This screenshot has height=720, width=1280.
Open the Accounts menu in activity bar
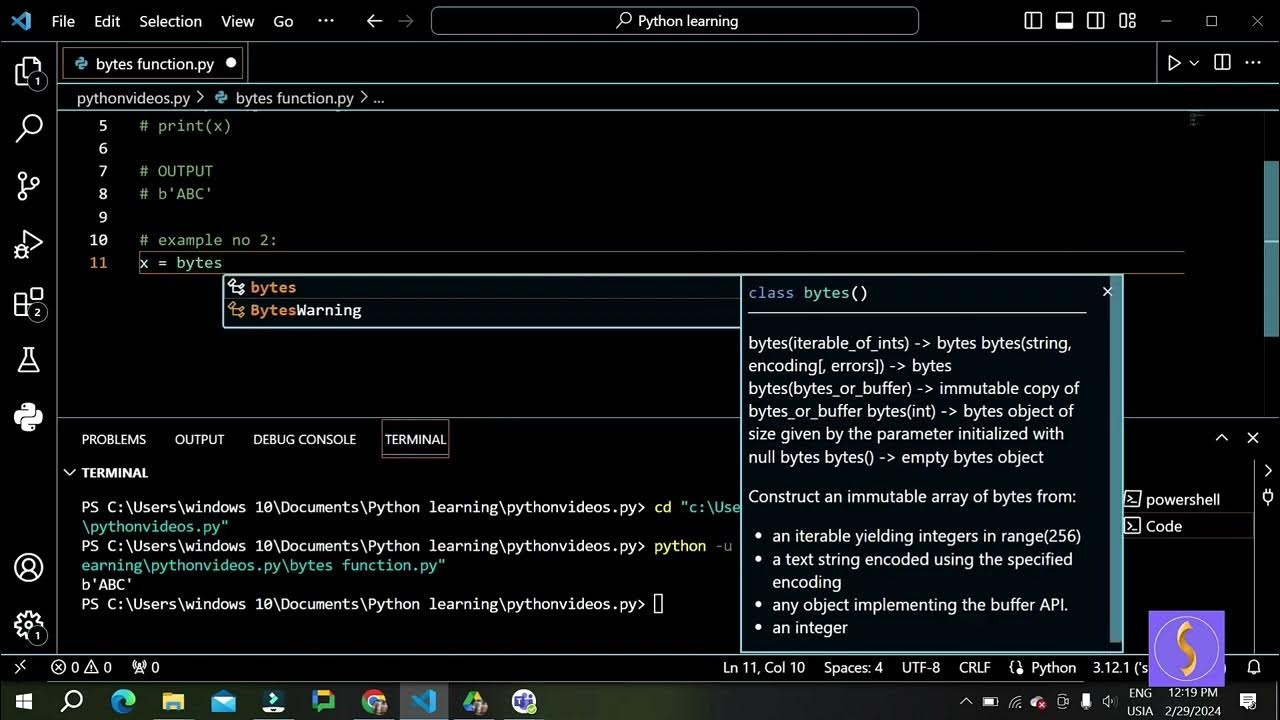(29, 568)
